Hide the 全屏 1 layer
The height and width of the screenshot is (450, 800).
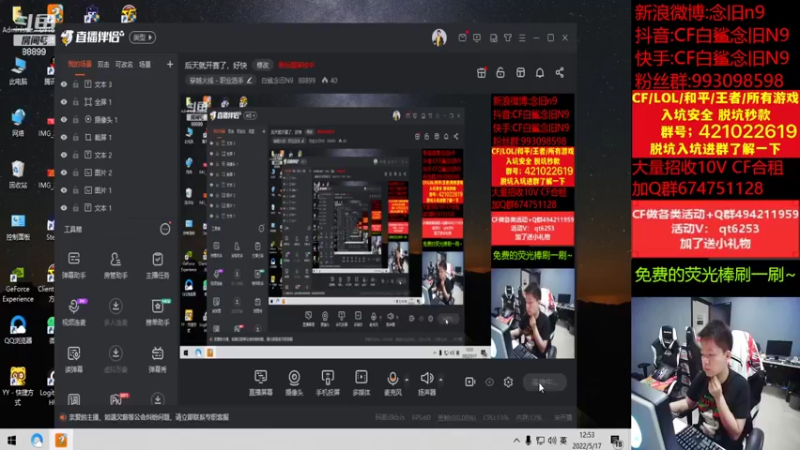coord(64,102)
